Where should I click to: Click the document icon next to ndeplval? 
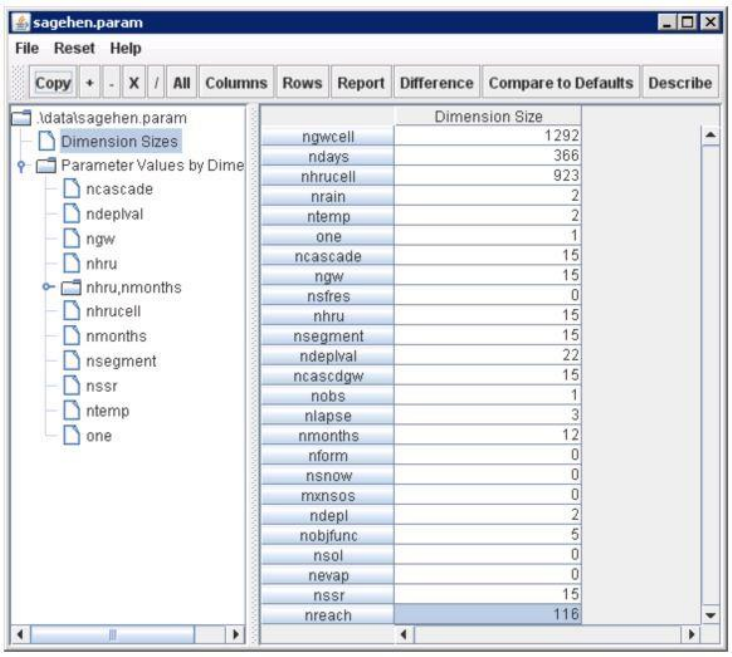pos(71,214)
